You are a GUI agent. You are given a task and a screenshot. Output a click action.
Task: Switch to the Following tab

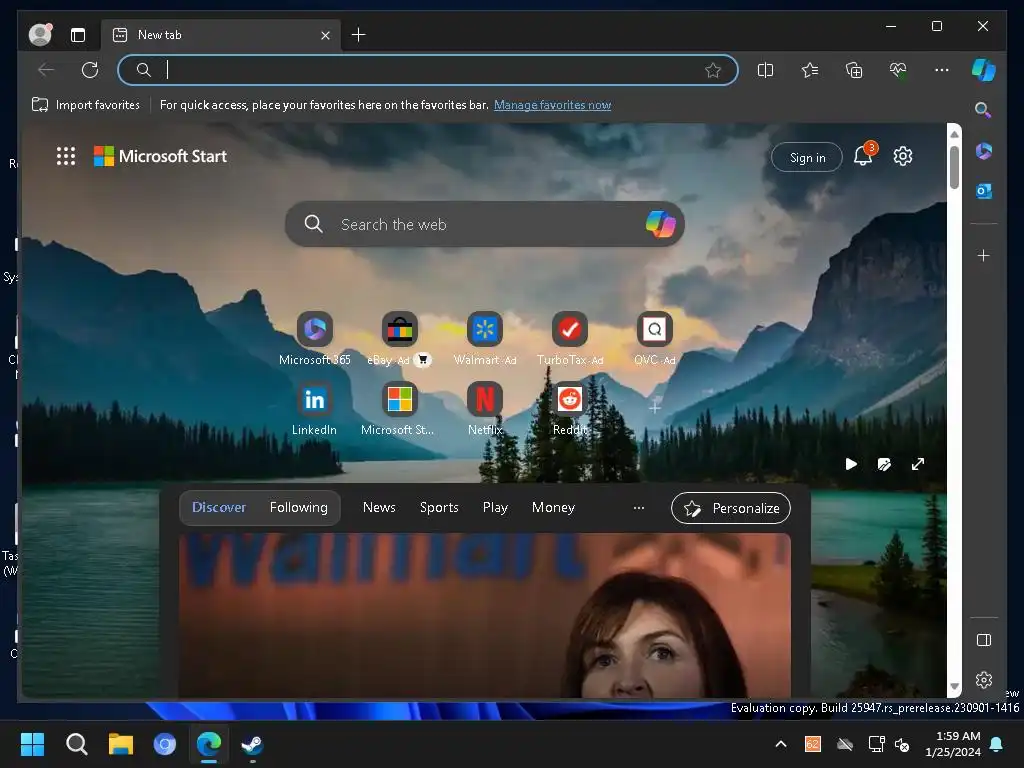(298, 507)
